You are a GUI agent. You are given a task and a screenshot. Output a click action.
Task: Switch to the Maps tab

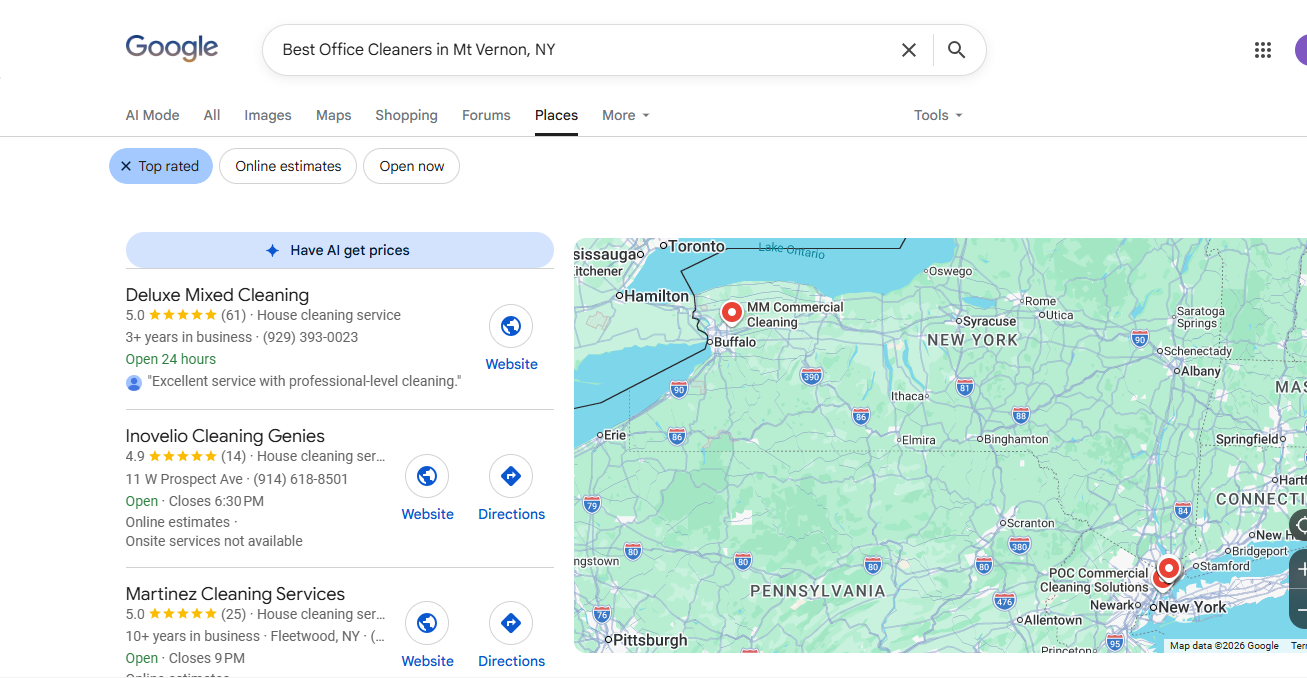[334, 115]
